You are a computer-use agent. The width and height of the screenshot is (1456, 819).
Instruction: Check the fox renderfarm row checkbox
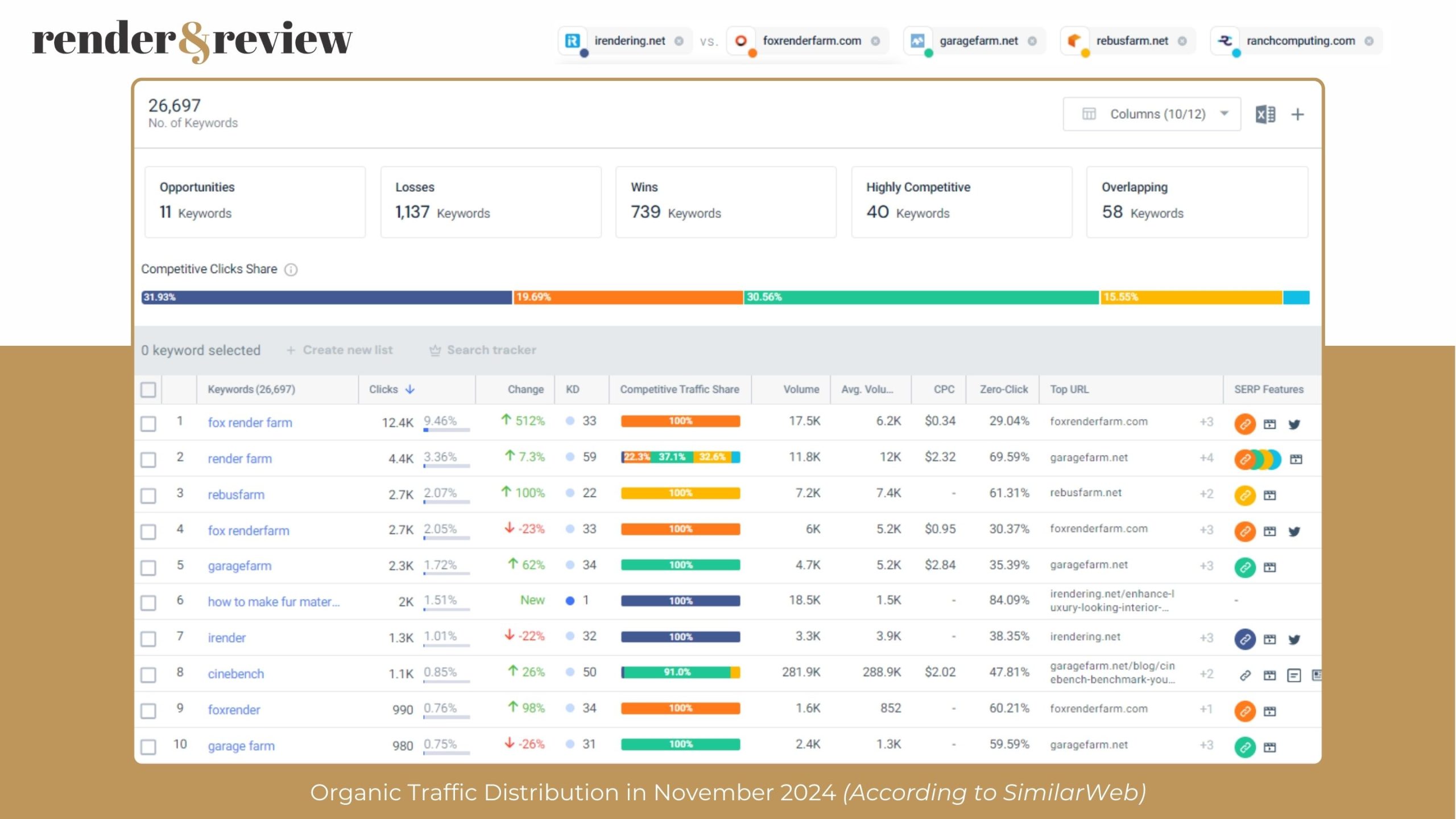[x=148, y=531]
